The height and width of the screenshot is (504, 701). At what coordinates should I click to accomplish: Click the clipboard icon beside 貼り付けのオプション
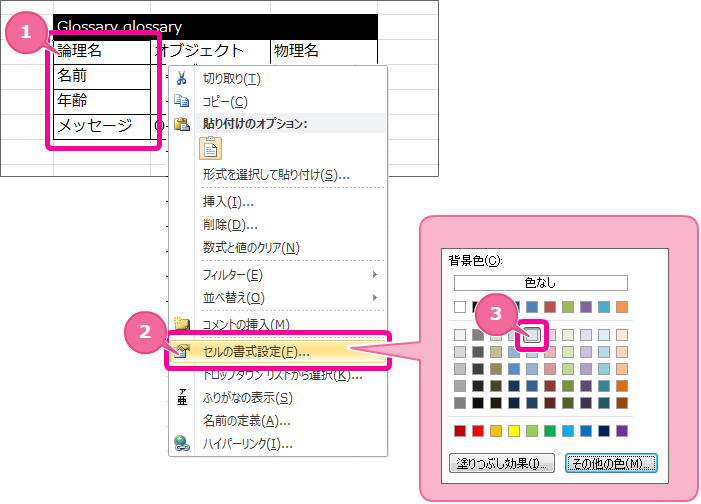pyautogui.click(x=182, y=123)
